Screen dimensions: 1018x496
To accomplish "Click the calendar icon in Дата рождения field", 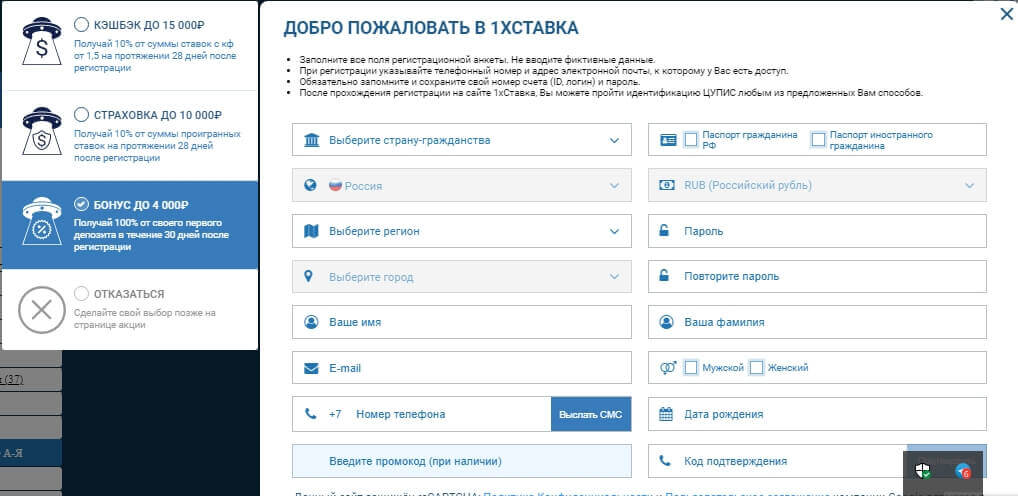I will click(x=666, y=414).
